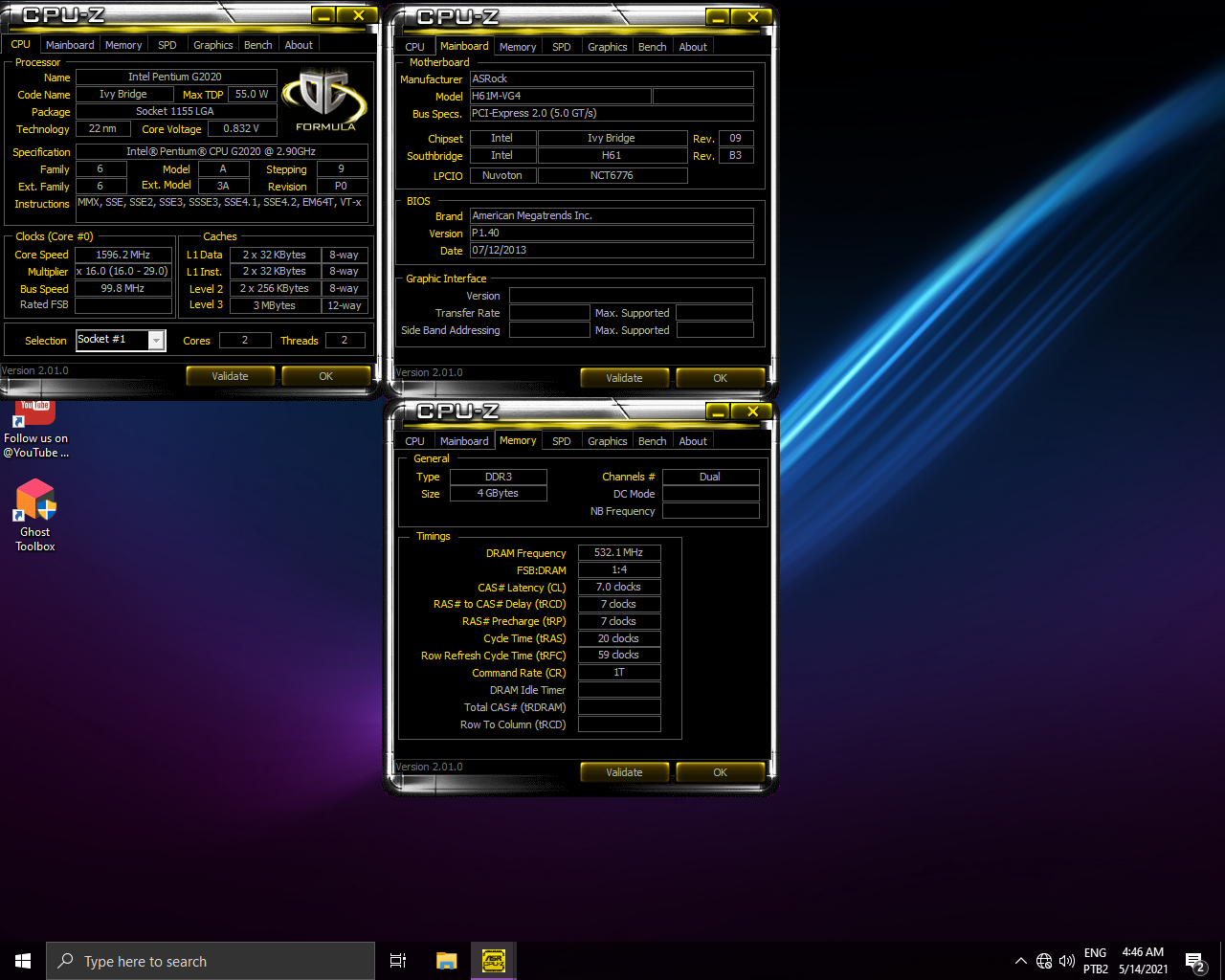Click the memory size 4 GBytes value

pos(498,493)
